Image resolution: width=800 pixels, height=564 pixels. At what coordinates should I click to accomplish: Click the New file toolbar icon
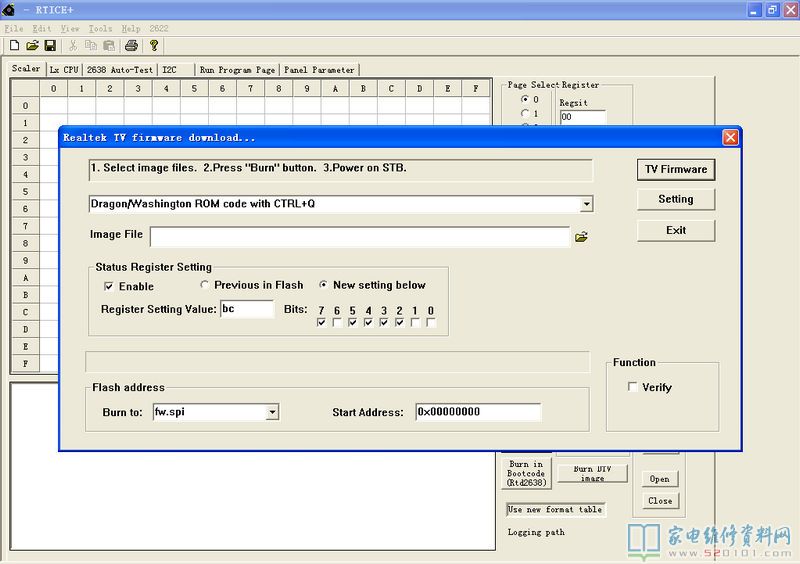[x=14, y=45]
